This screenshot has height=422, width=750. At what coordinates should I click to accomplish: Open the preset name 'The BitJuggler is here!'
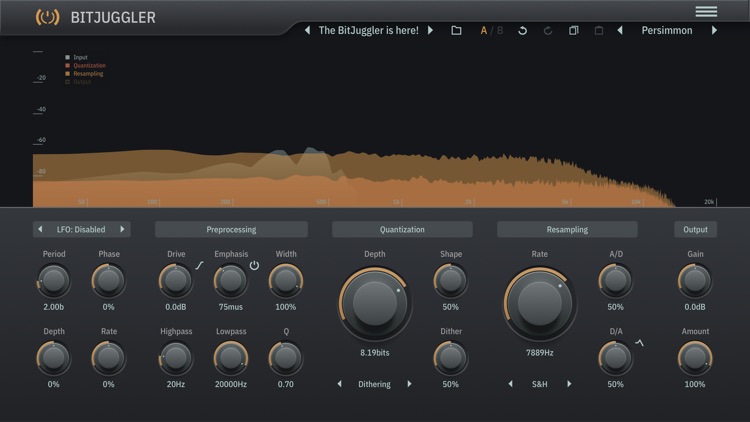tap(368, 31)
